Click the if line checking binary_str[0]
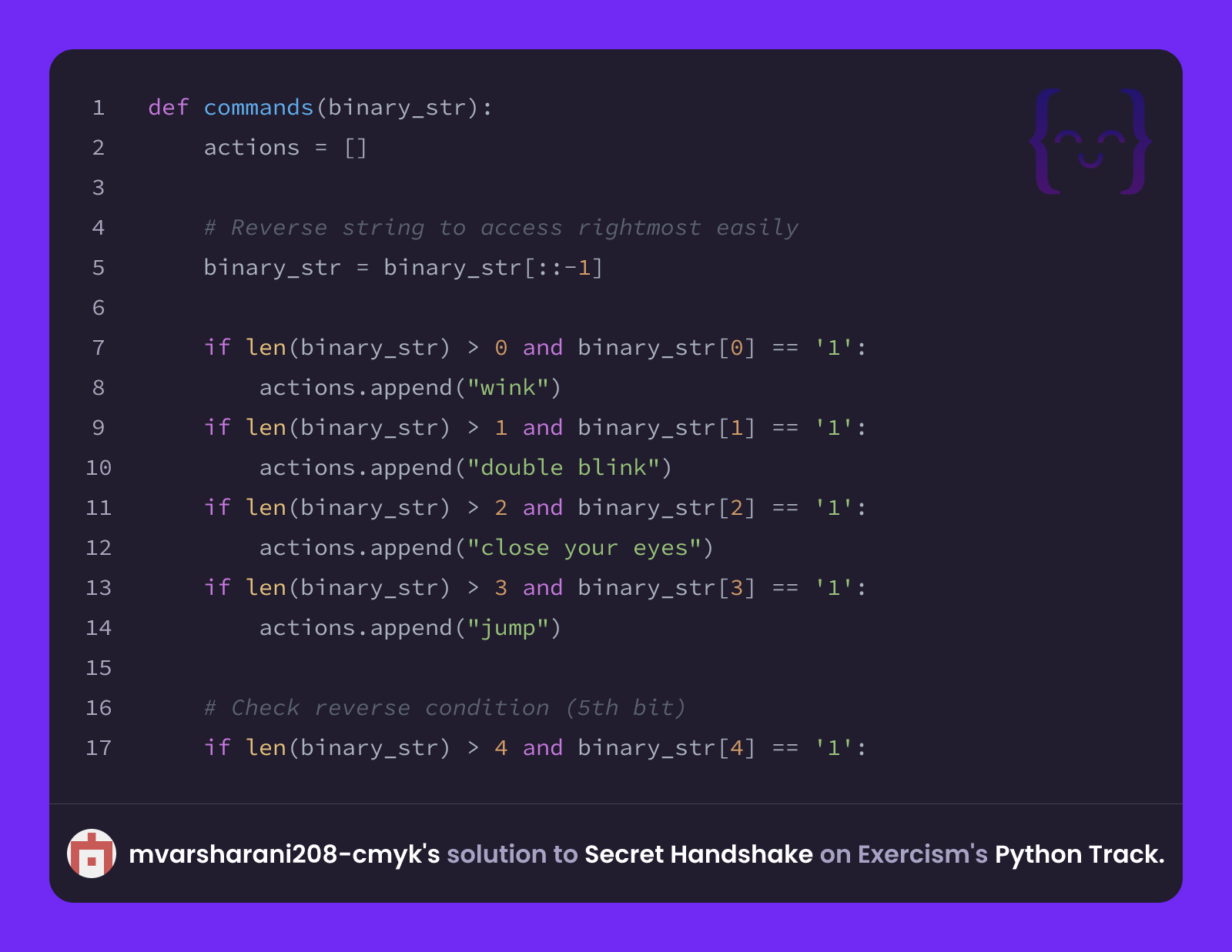Image resolution: width=1232 pixels, height=952 pixels. pos(535,348)
